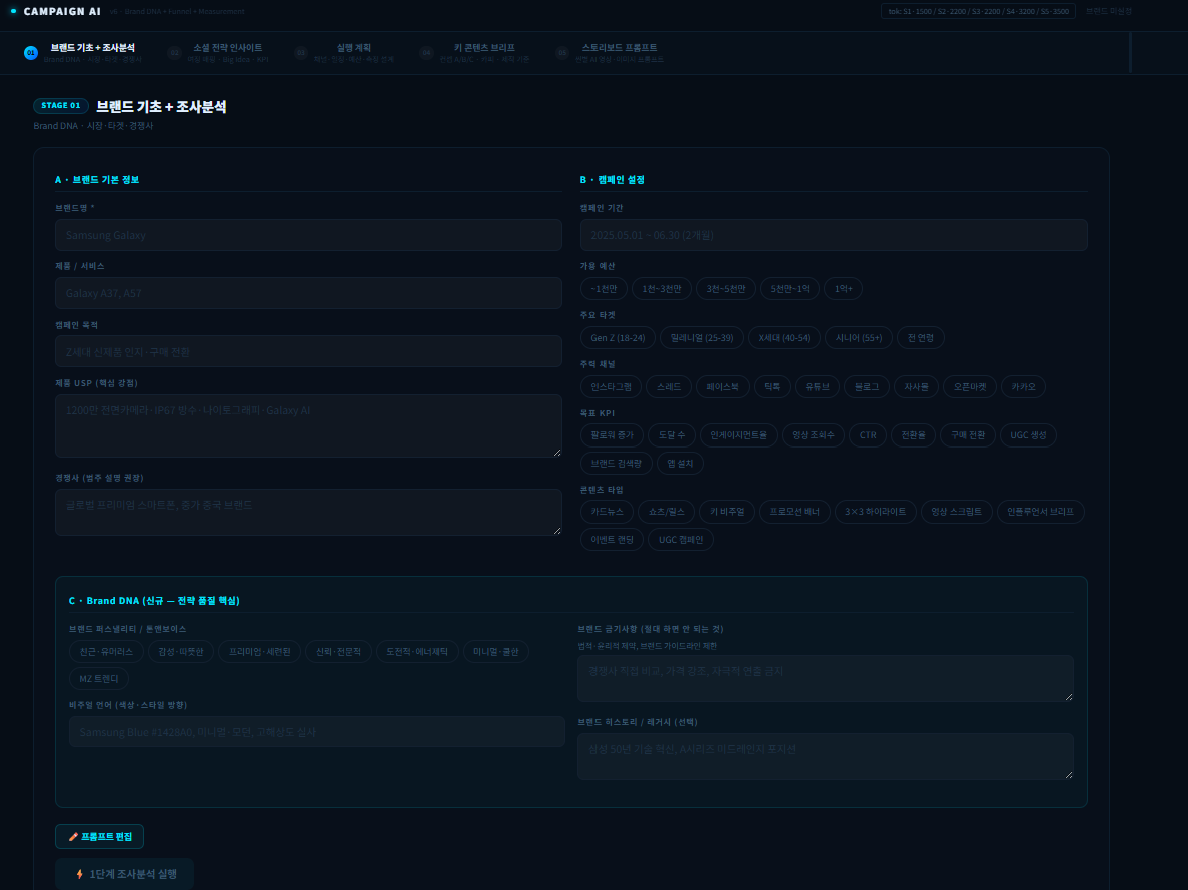
Task: Click the 캠페인 목적 input field
Action: tap(308, 351)
